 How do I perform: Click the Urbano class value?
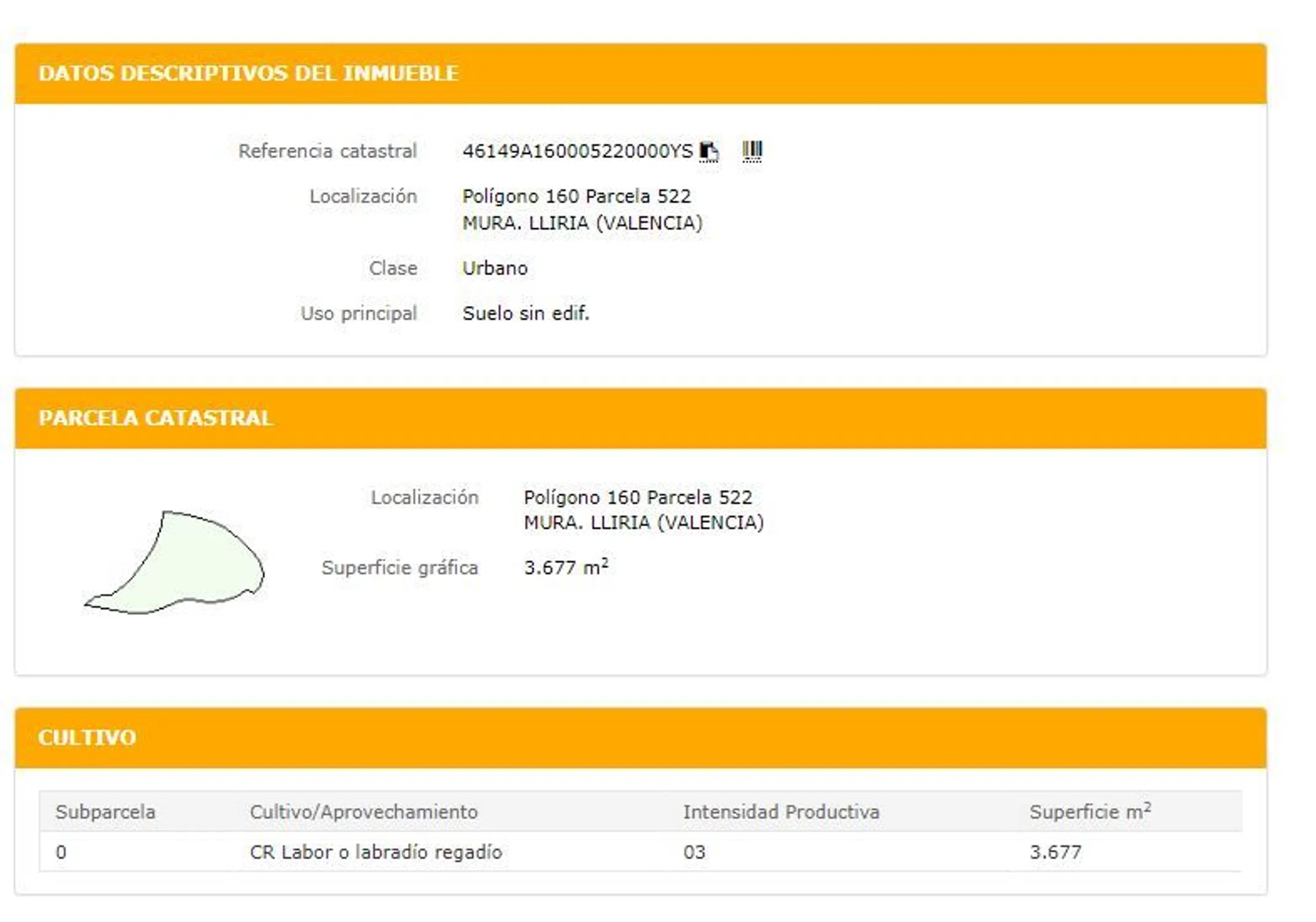coord(495,268)
